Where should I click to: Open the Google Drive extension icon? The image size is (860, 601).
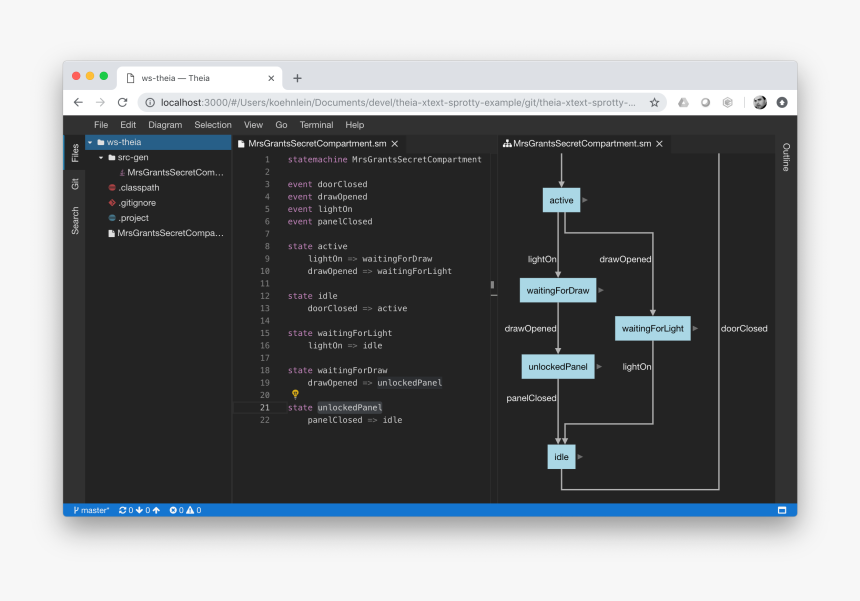click(x=684, y=102)
